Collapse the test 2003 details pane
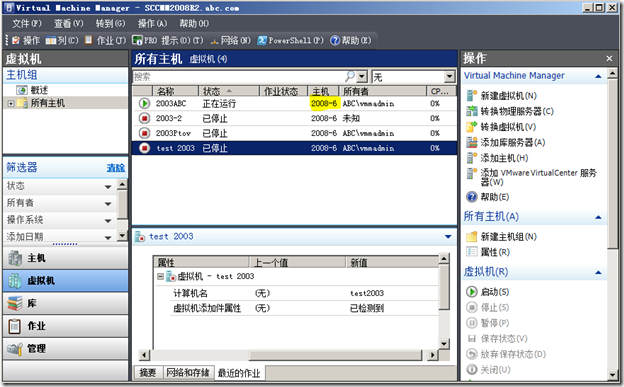This screenshot has width=624, height=387. coord(448,237)
